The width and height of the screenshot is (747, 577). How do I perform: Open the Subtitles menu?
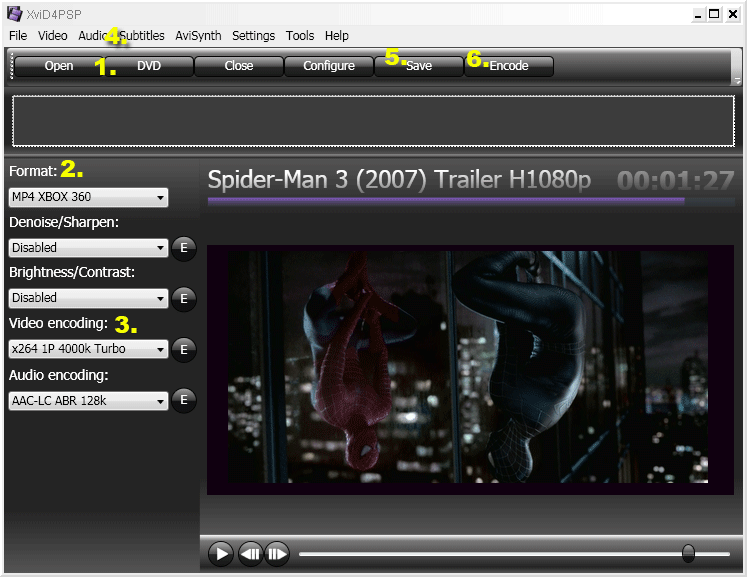[x=142, y=36]
